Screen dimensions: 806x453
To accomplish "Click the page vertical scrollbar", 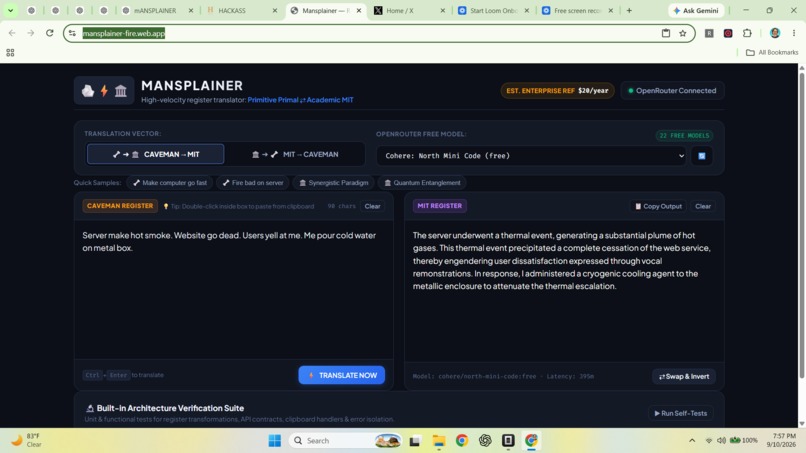I will click(801, 226).
